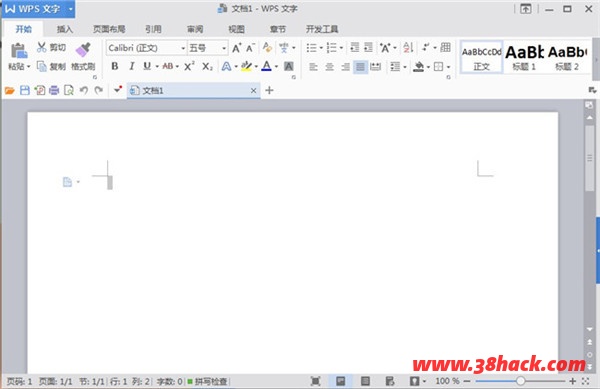Image resolution: width=600 pixels, height=389 pixels.
Task: Save the document with the disk icon
Action: tap(25, 91)
